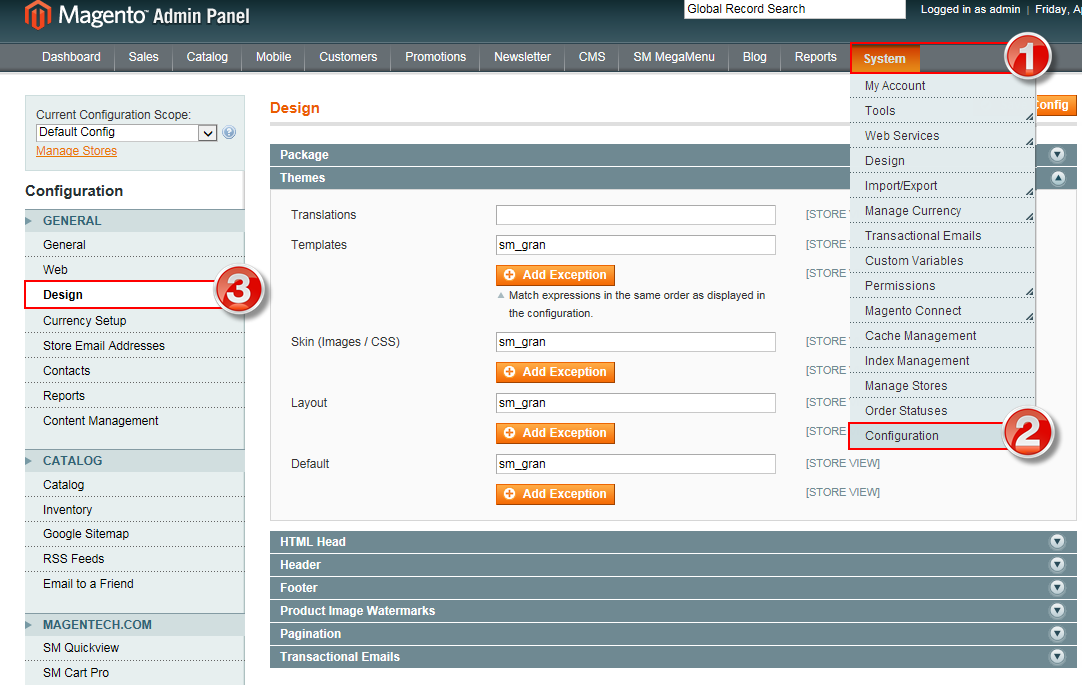Expand the HTML Head section arrow icon
This screenshot has width=1082, height=685.
click(x=1057, y=542)
